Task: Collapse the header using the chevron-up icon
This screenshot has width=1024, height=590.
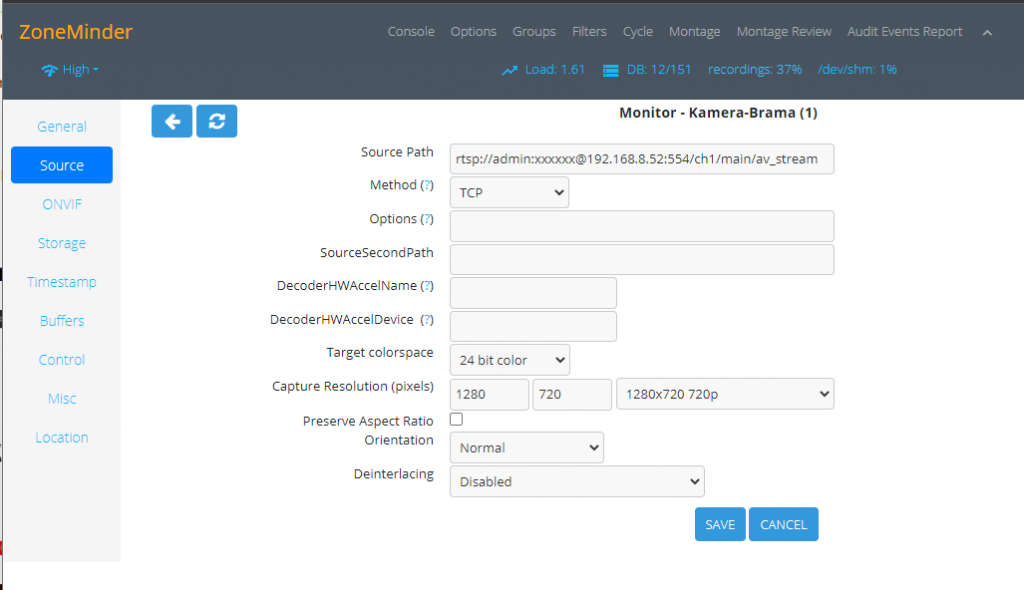Action: (x=987, y=32)
